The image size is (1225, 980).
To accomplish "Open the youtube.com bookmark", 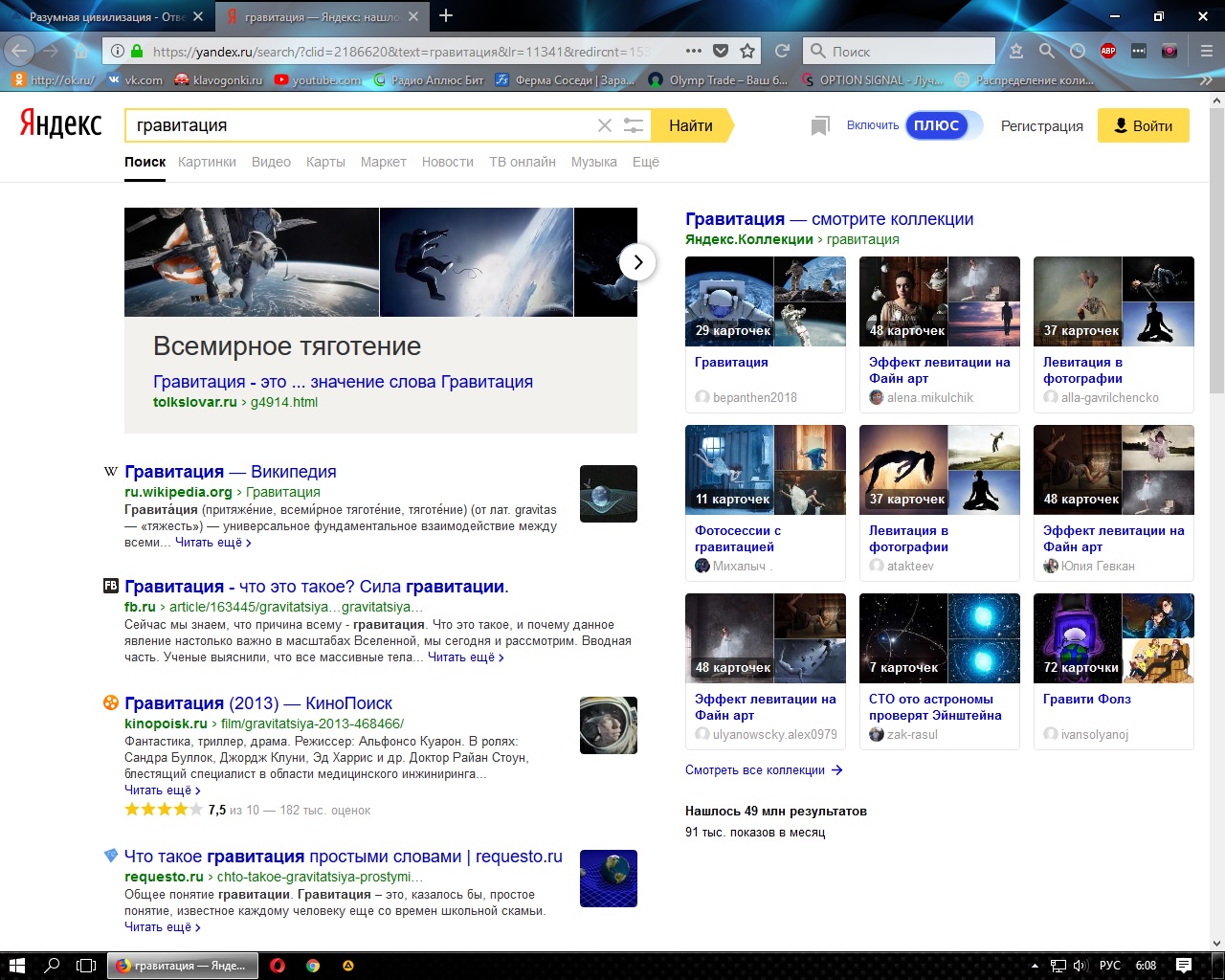I will [x=318, y=80].
